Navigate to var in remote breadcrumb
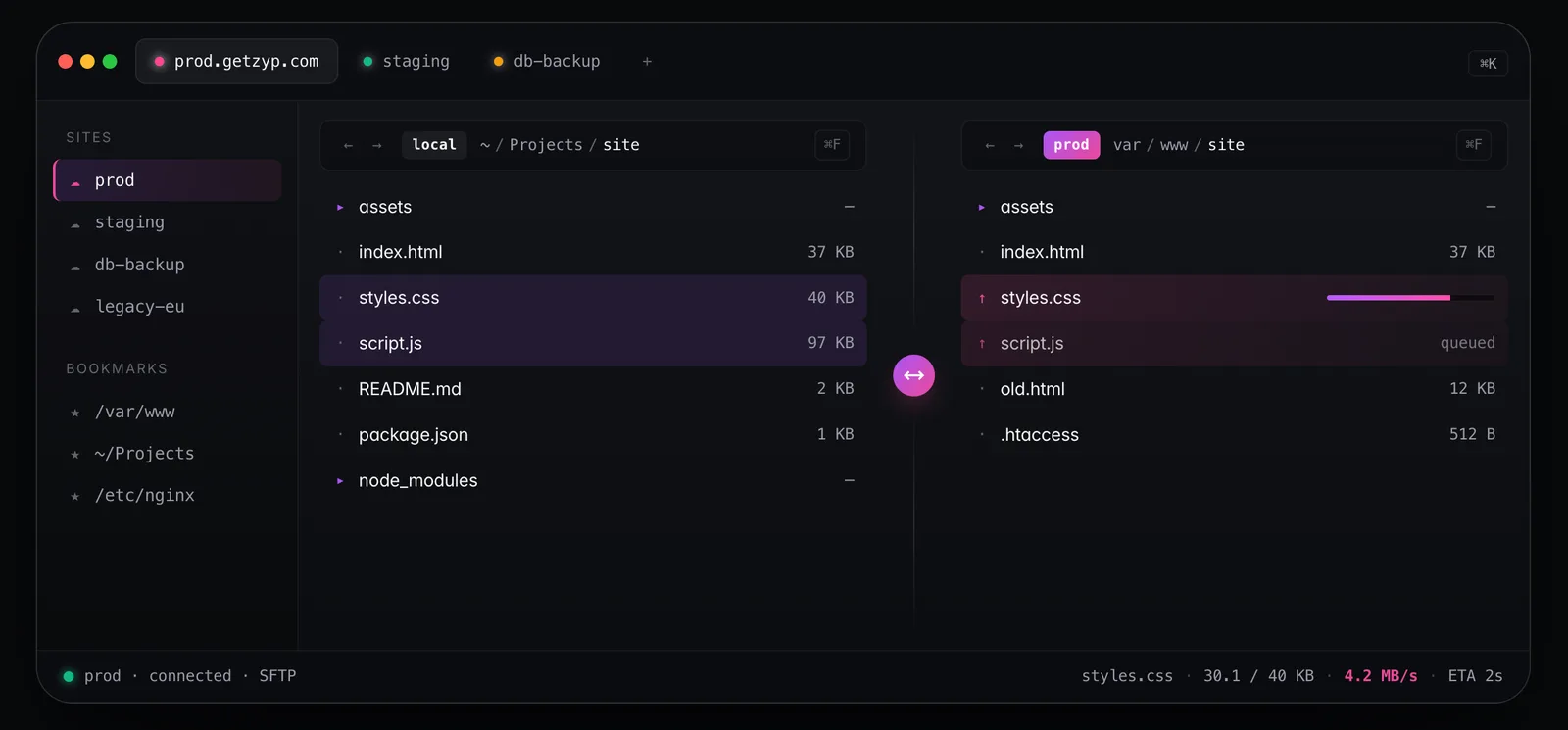This screenshot has width=1568, height=730. point(1127,145)
